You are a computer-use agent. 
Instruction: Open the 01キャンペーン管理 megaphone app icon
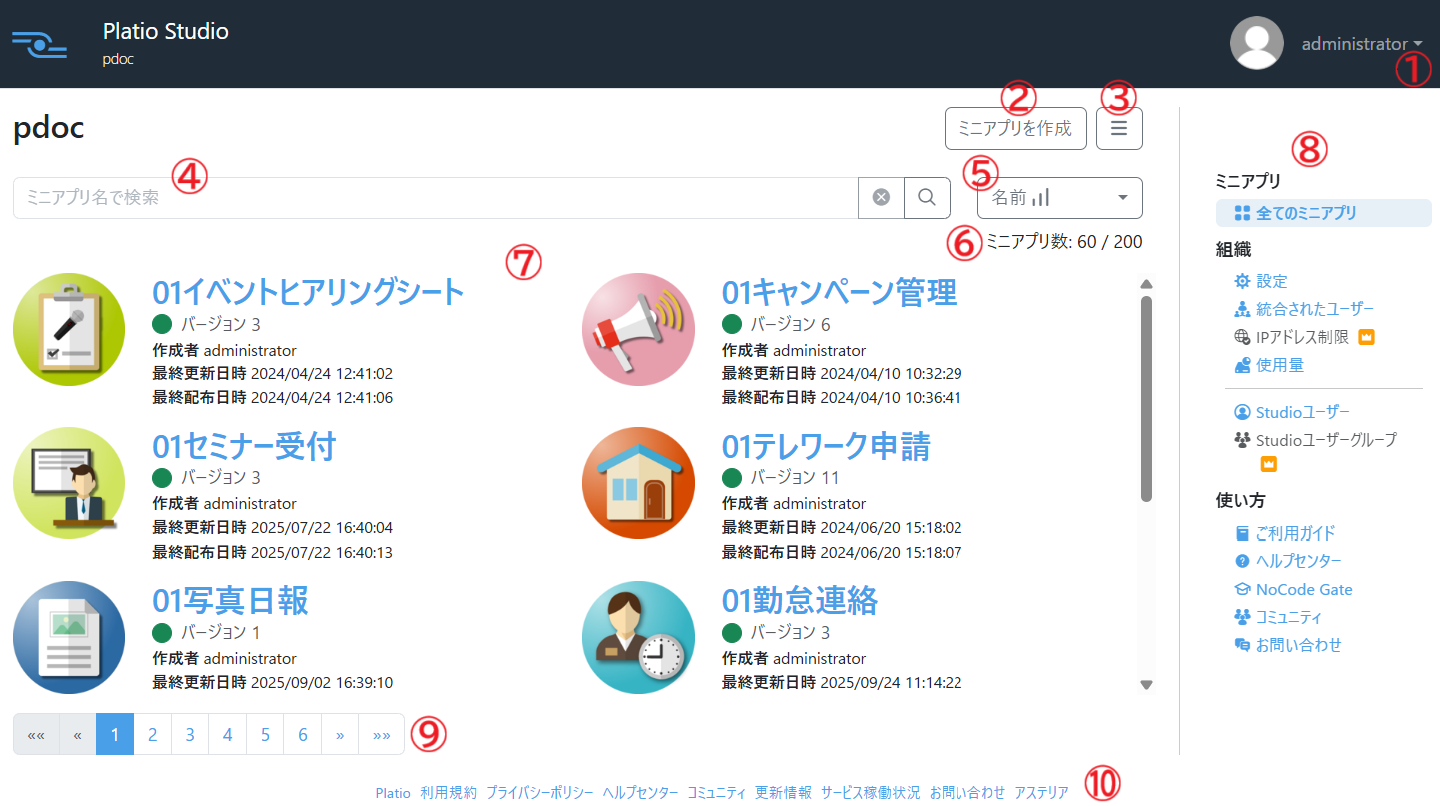tap(638, 329)
